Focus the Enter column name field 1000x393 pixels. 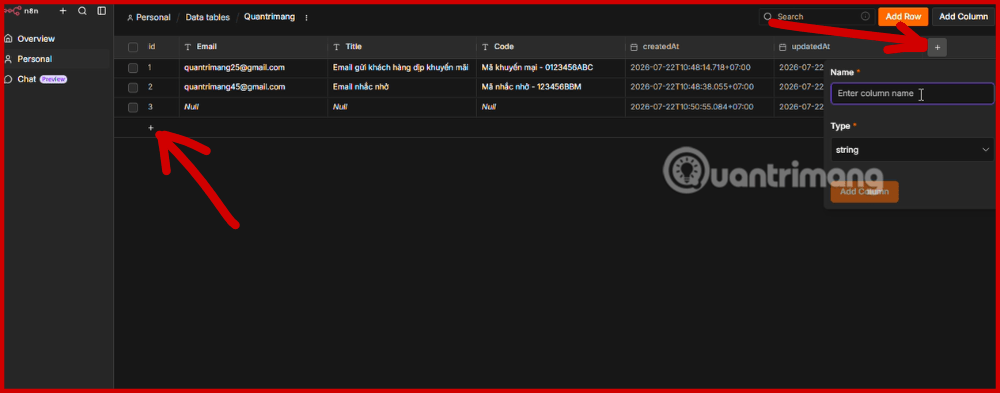point(912,94)
